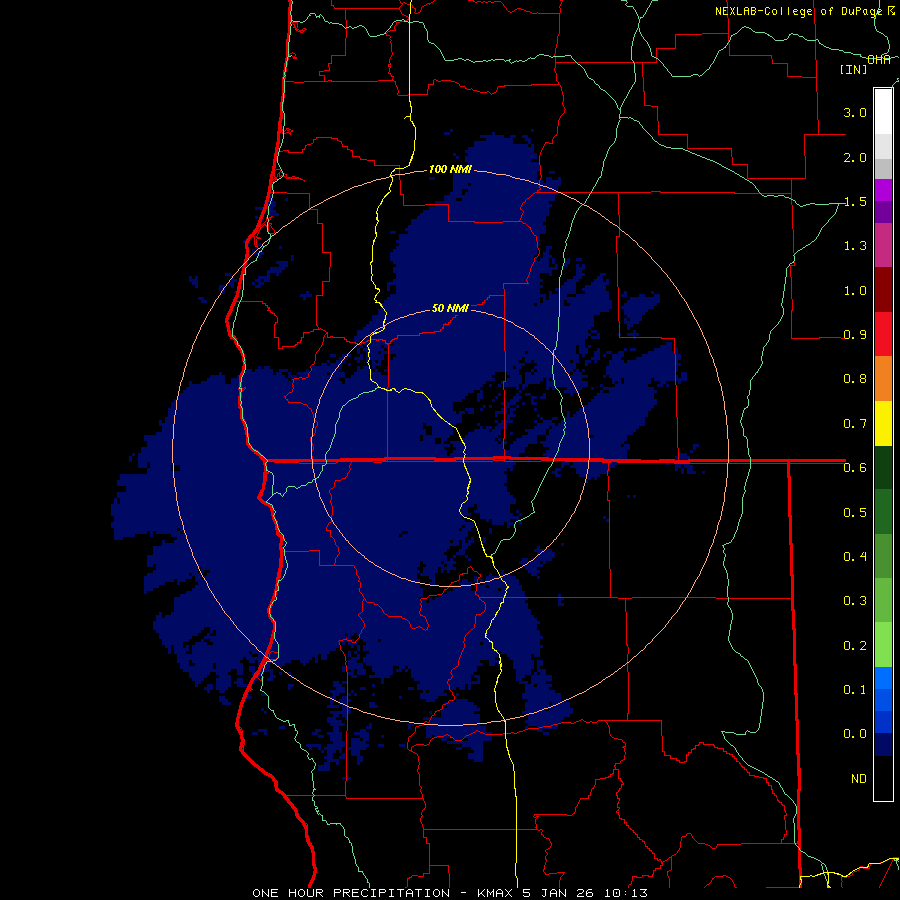
Task: Select the bright red swatch beside 0.9
Action: coord(883,334)
